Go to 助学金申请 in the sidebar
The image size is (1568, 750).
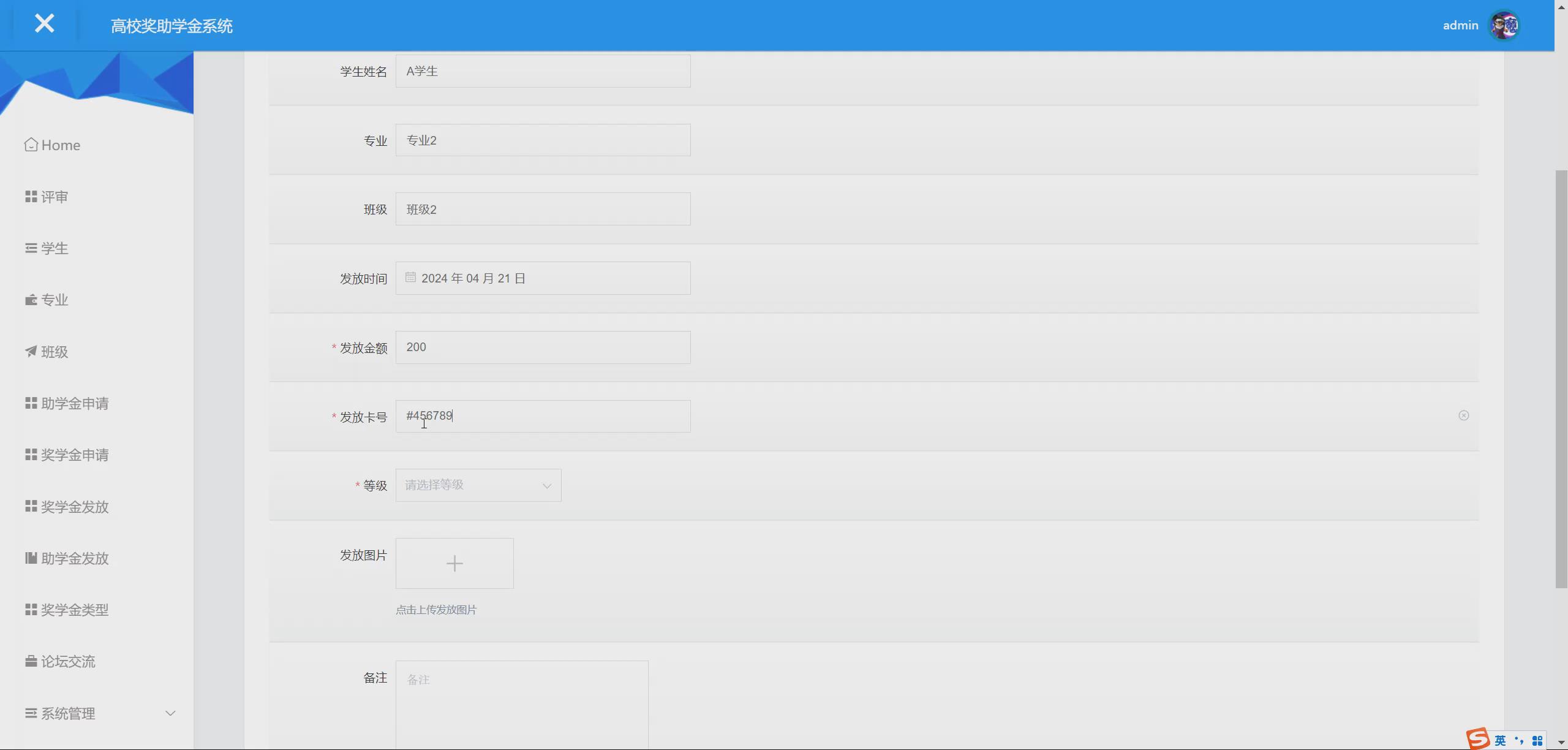click(x=74, y=403)
